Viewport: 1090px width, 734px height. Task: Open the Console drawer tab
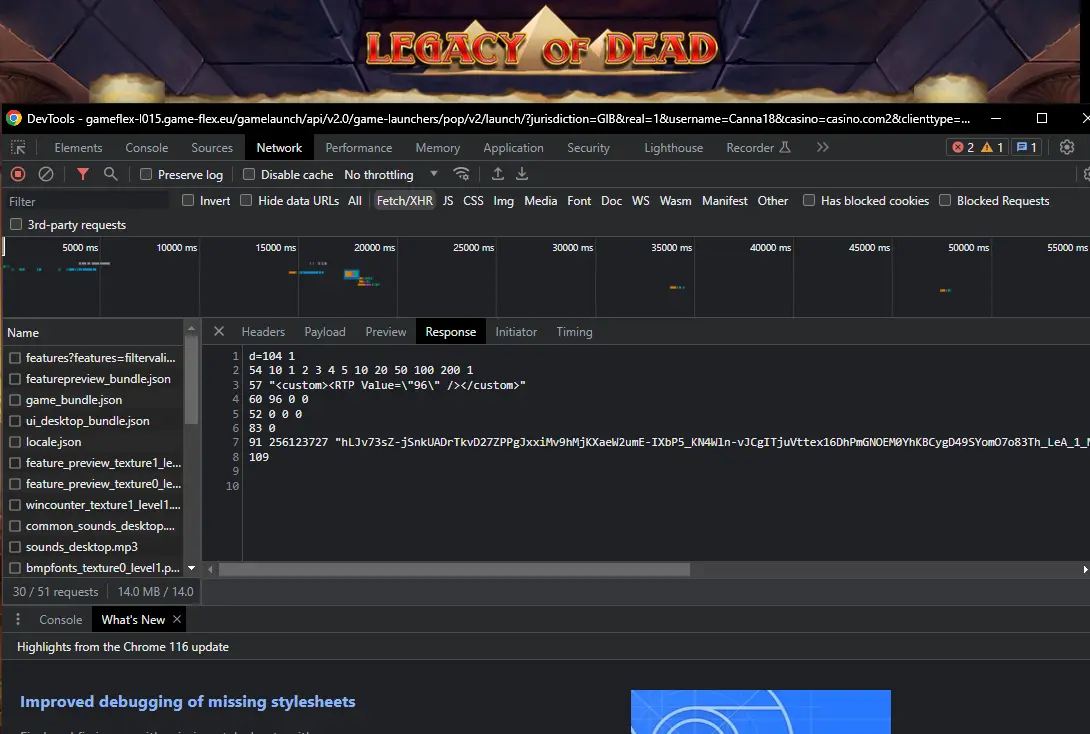tap(60, 619)
